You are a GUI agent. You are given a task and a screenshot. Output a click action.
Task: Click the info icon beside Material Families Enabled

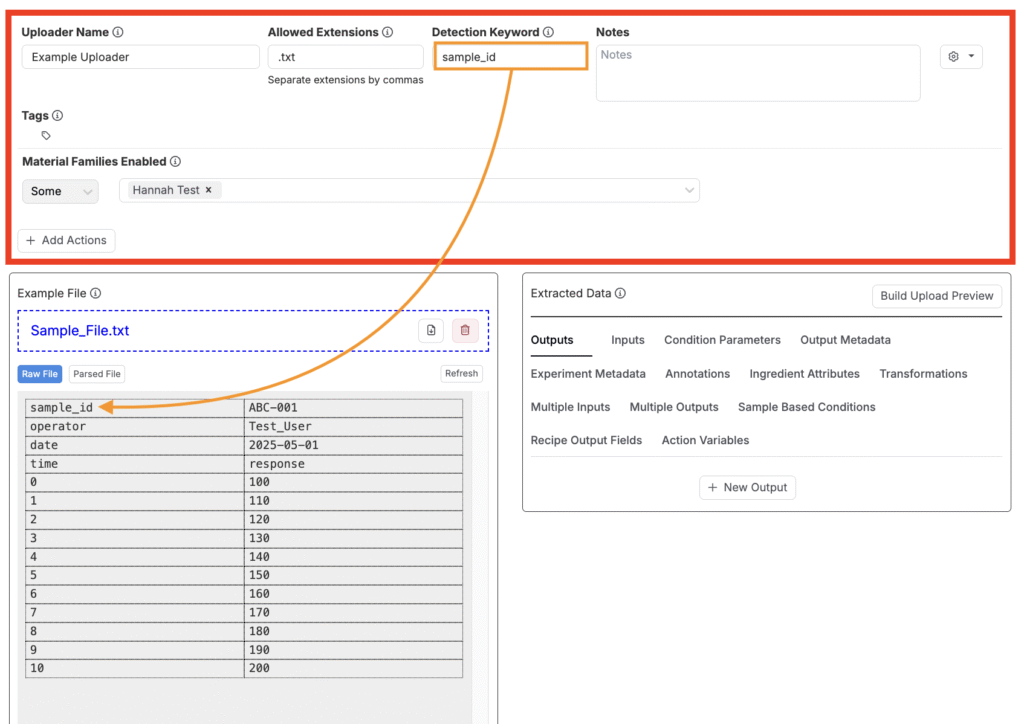175,162
